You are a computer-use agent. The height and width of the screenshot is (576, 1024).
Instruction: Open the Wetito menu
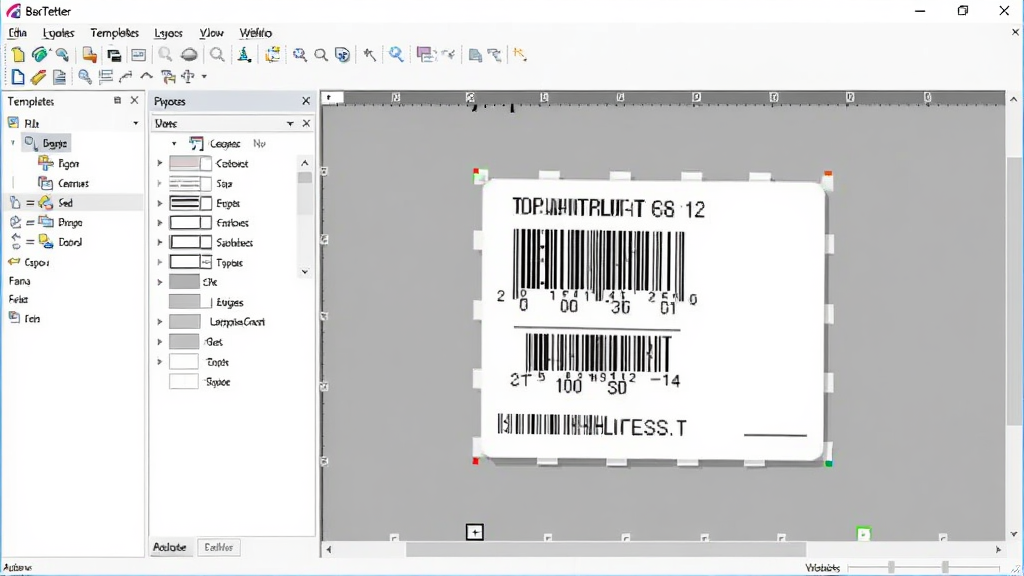[x=255, y=33]
